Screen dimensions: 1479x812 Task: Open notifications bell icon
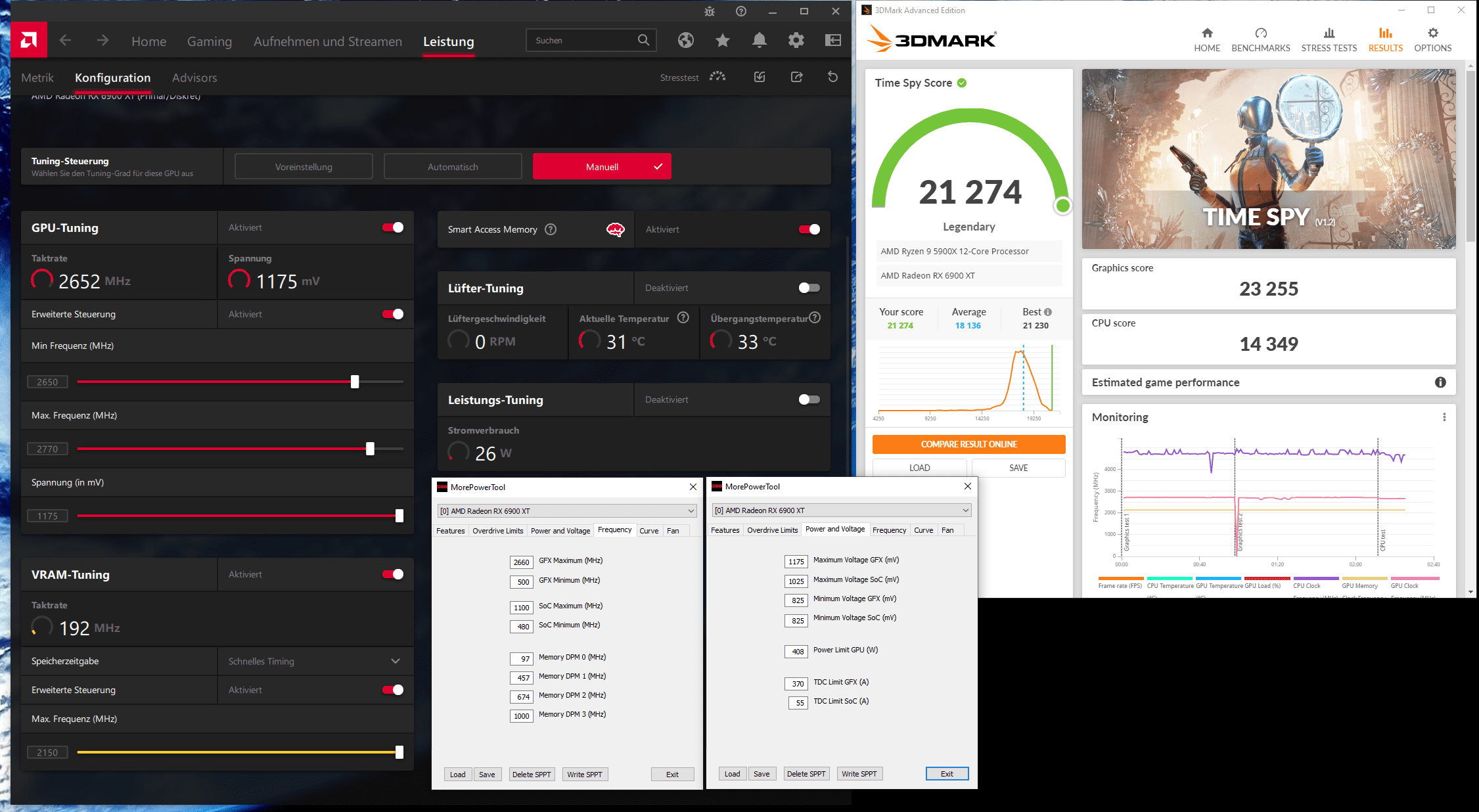[759, 41]
